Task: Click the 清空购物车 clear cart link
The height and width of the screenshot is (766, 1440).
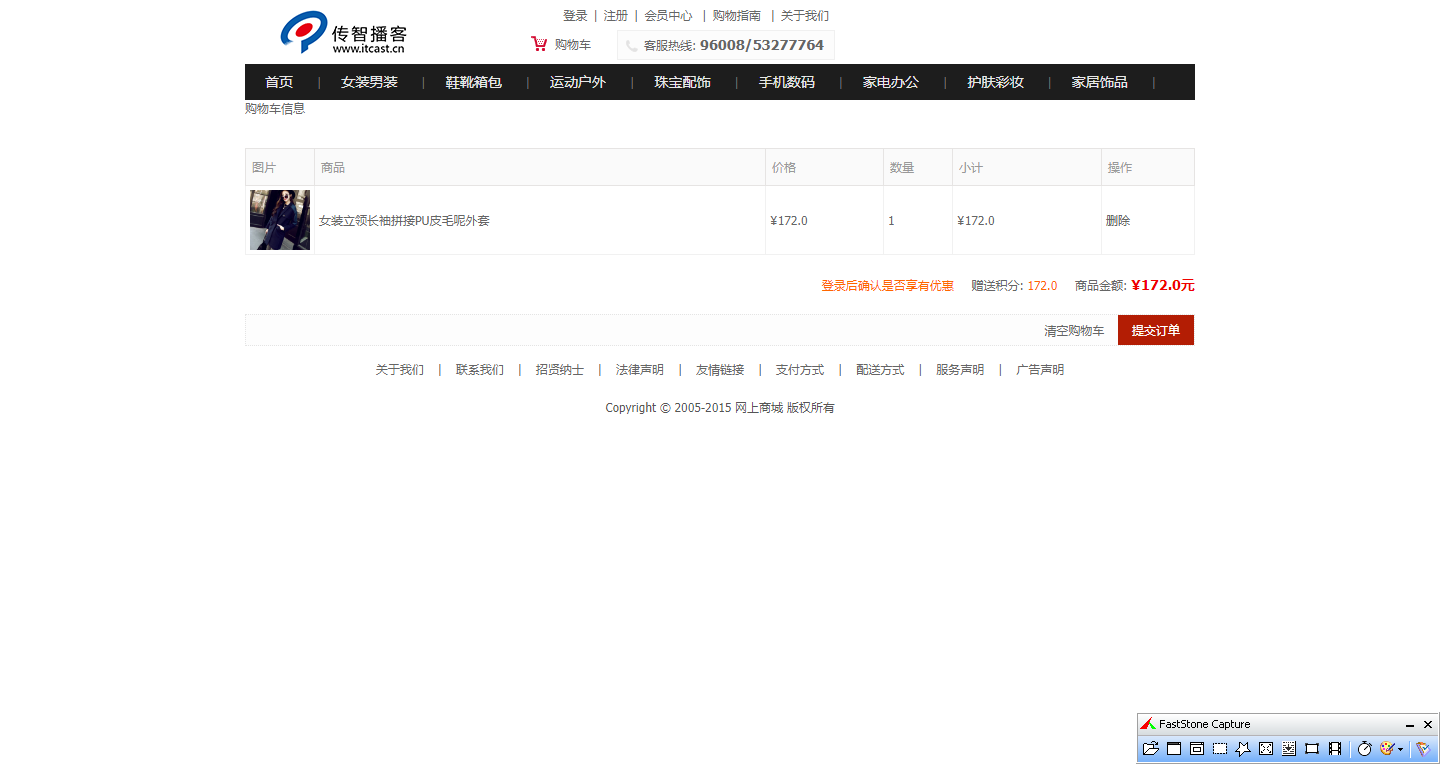Action: (1074, 331)
